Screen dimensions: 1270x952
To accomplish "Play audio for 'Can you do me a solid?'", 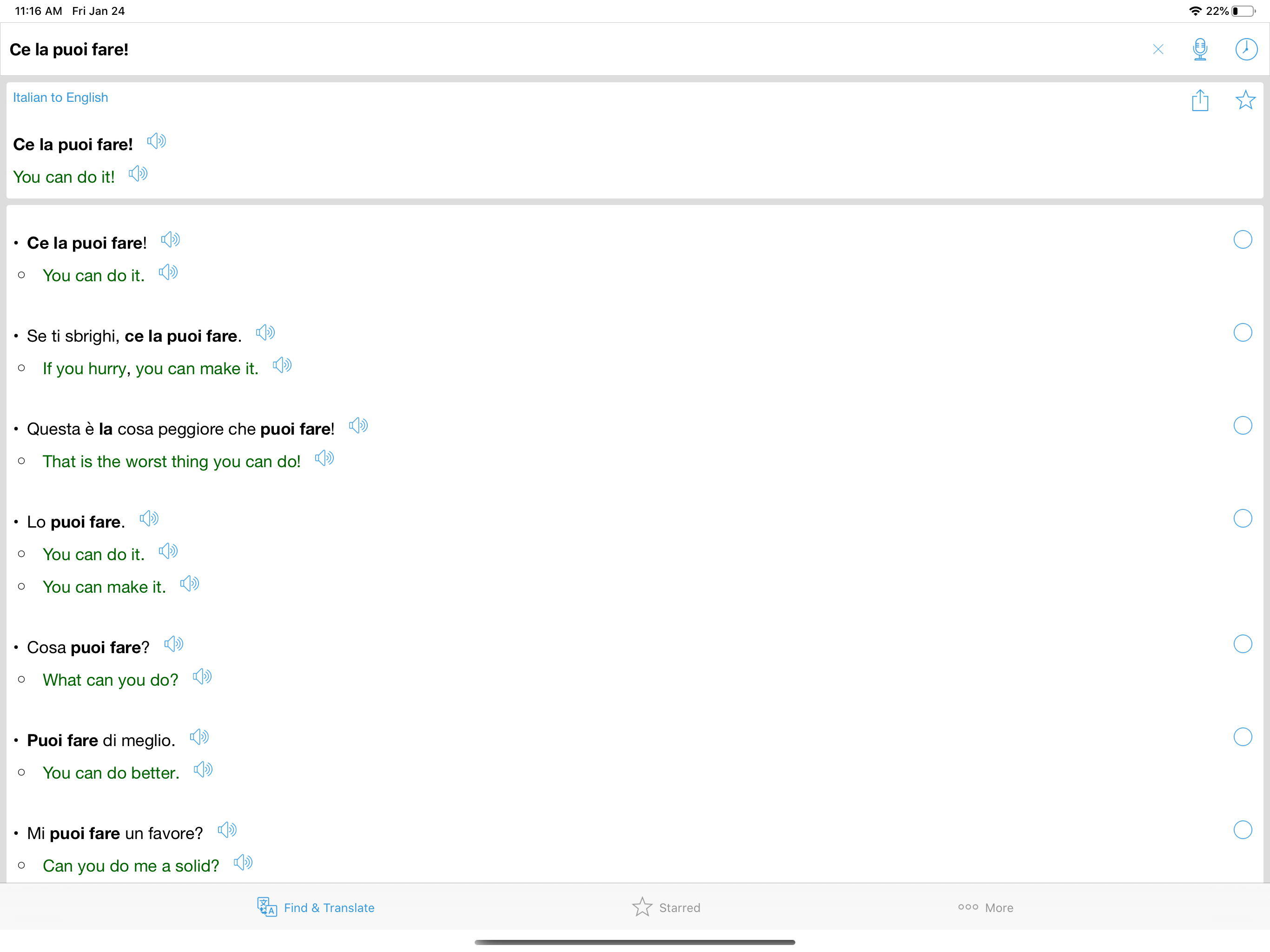I will (x=243, y=863).
